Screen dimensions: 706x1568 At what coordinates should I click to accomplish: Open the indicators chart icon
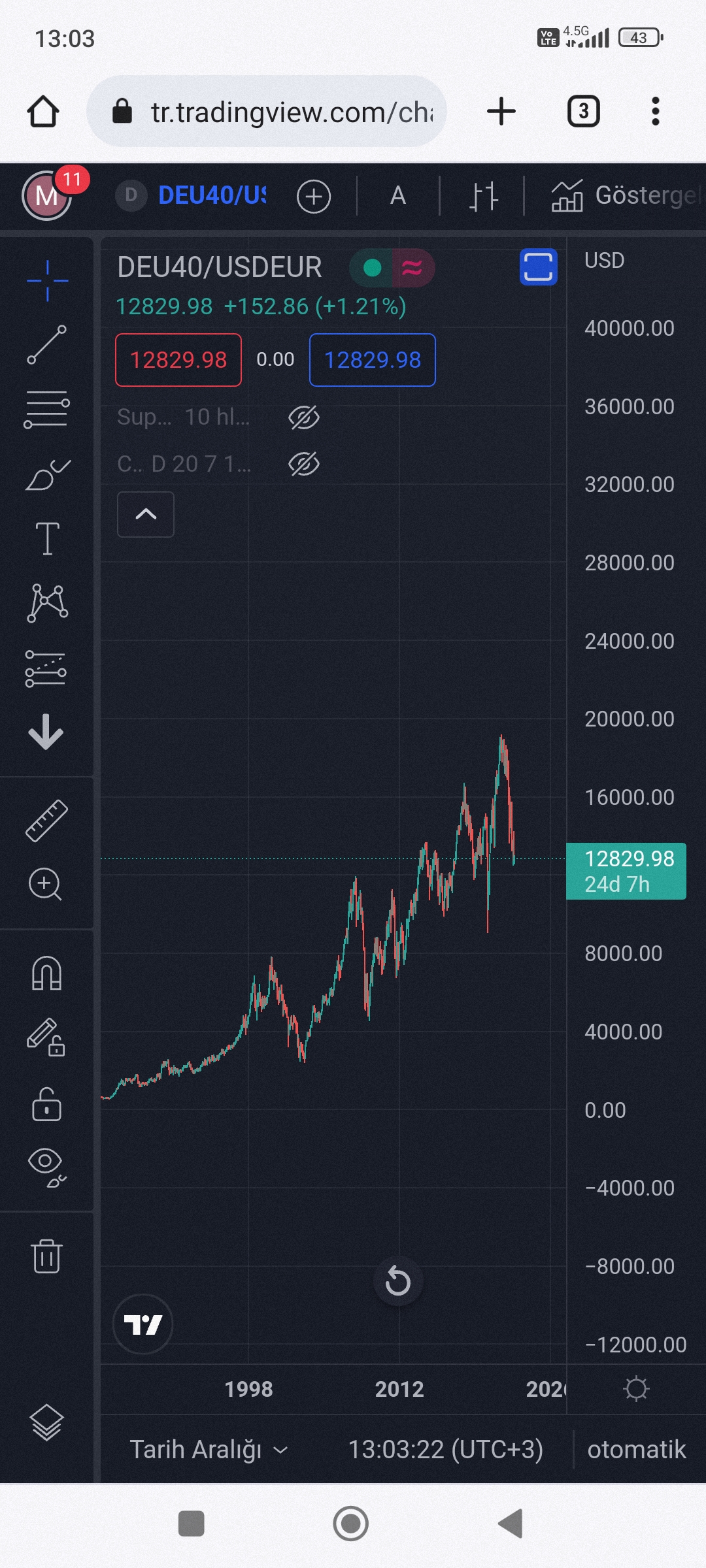click(x=566, y=196)
